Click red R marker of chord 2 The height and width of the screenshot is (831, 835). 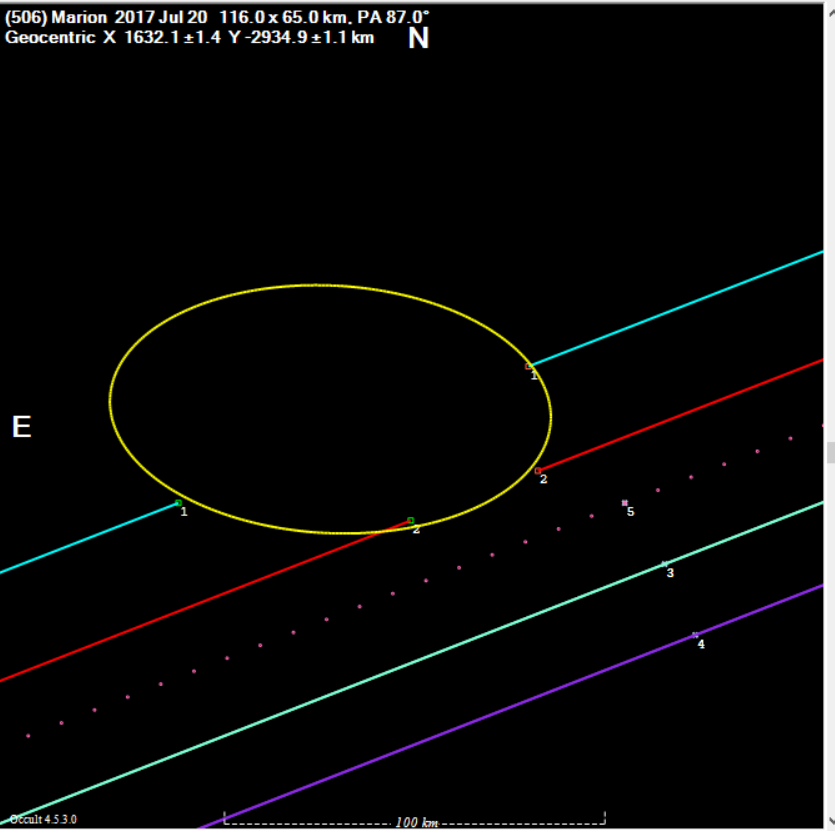(x=538, y=471)
